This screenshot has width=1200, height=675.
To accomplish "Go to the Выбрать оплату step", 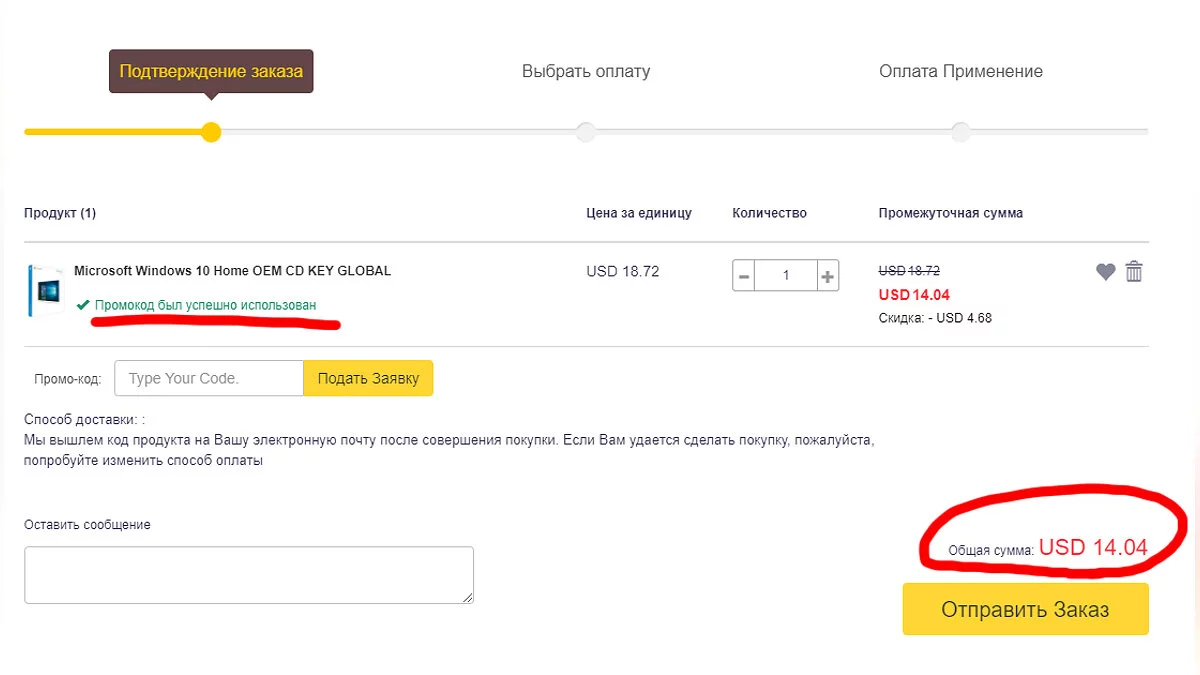I will point(586,71).
